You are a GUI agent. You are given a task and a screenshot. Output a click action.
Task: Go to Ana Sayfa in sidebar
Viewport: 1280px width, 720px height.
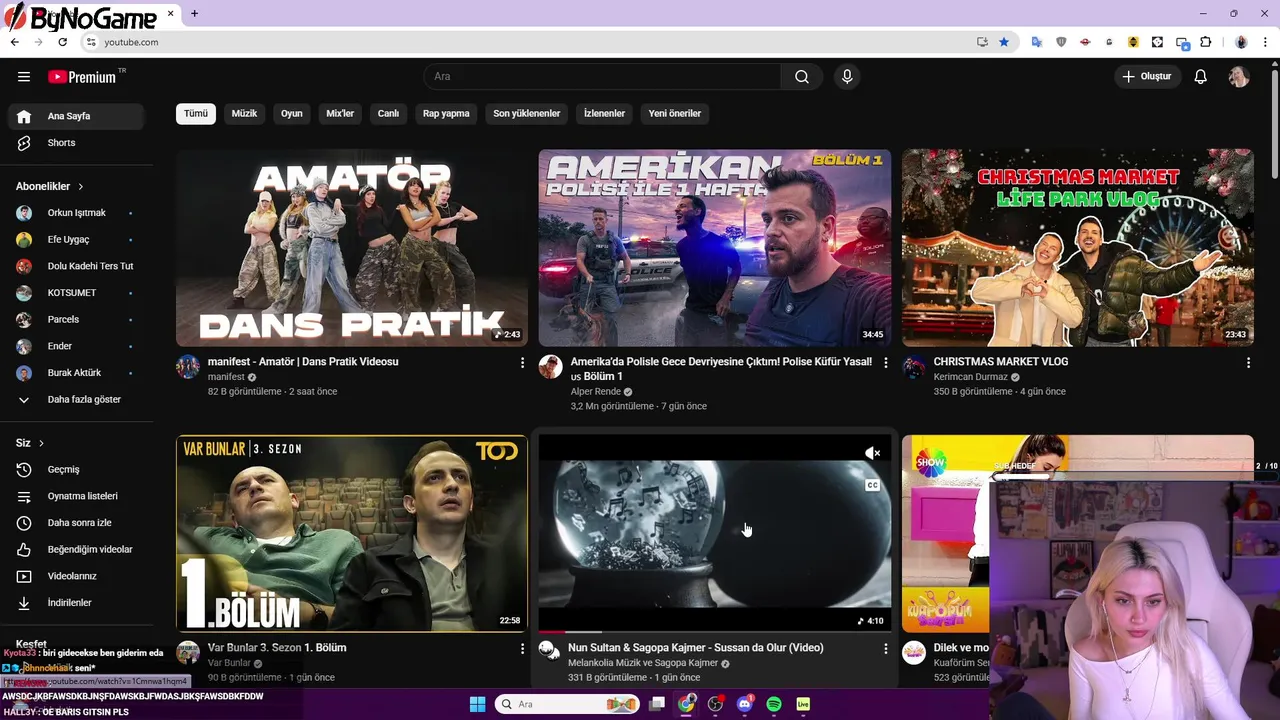[x=76, y=116]
